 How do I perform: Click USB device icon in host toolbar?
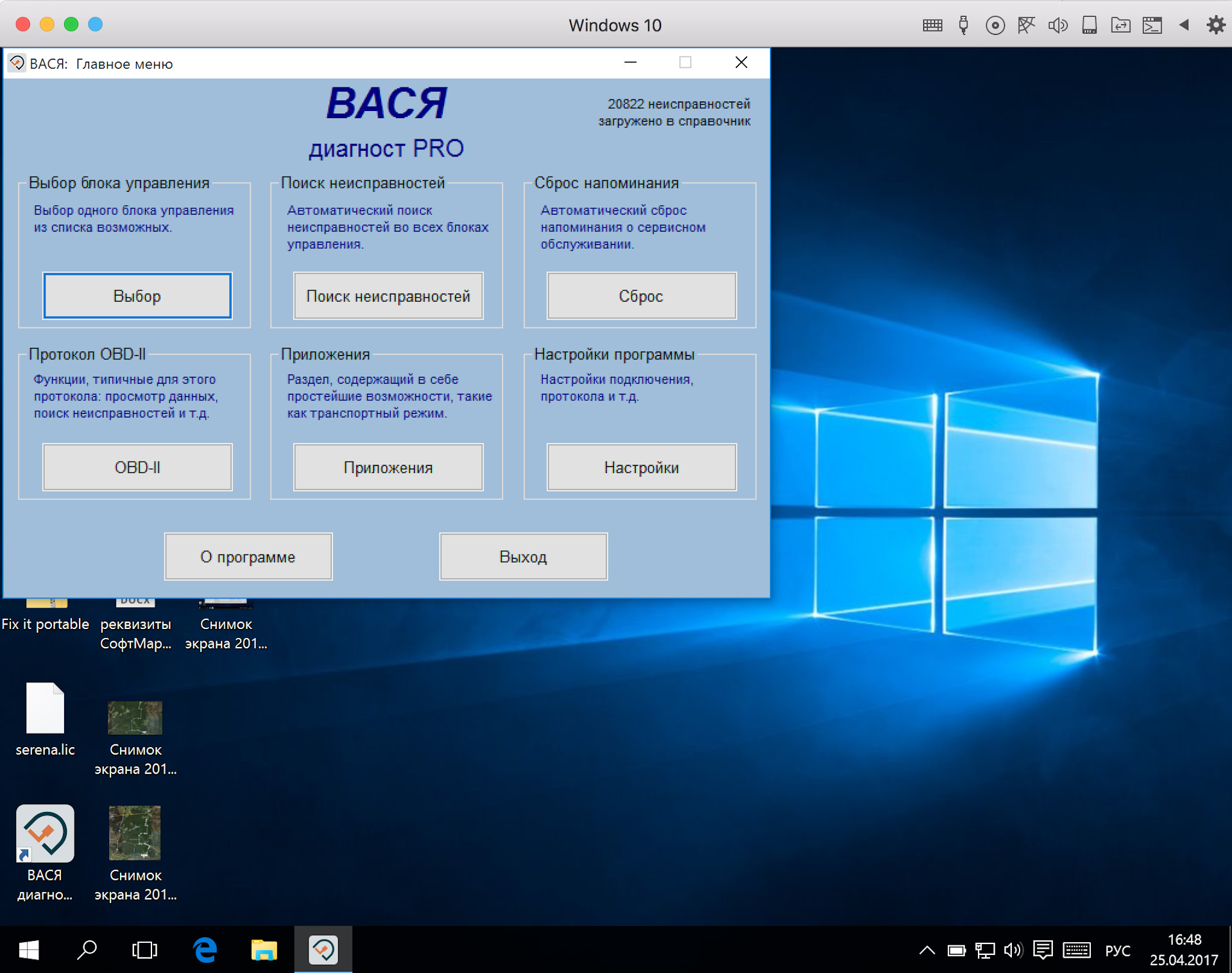coord(963,25)
